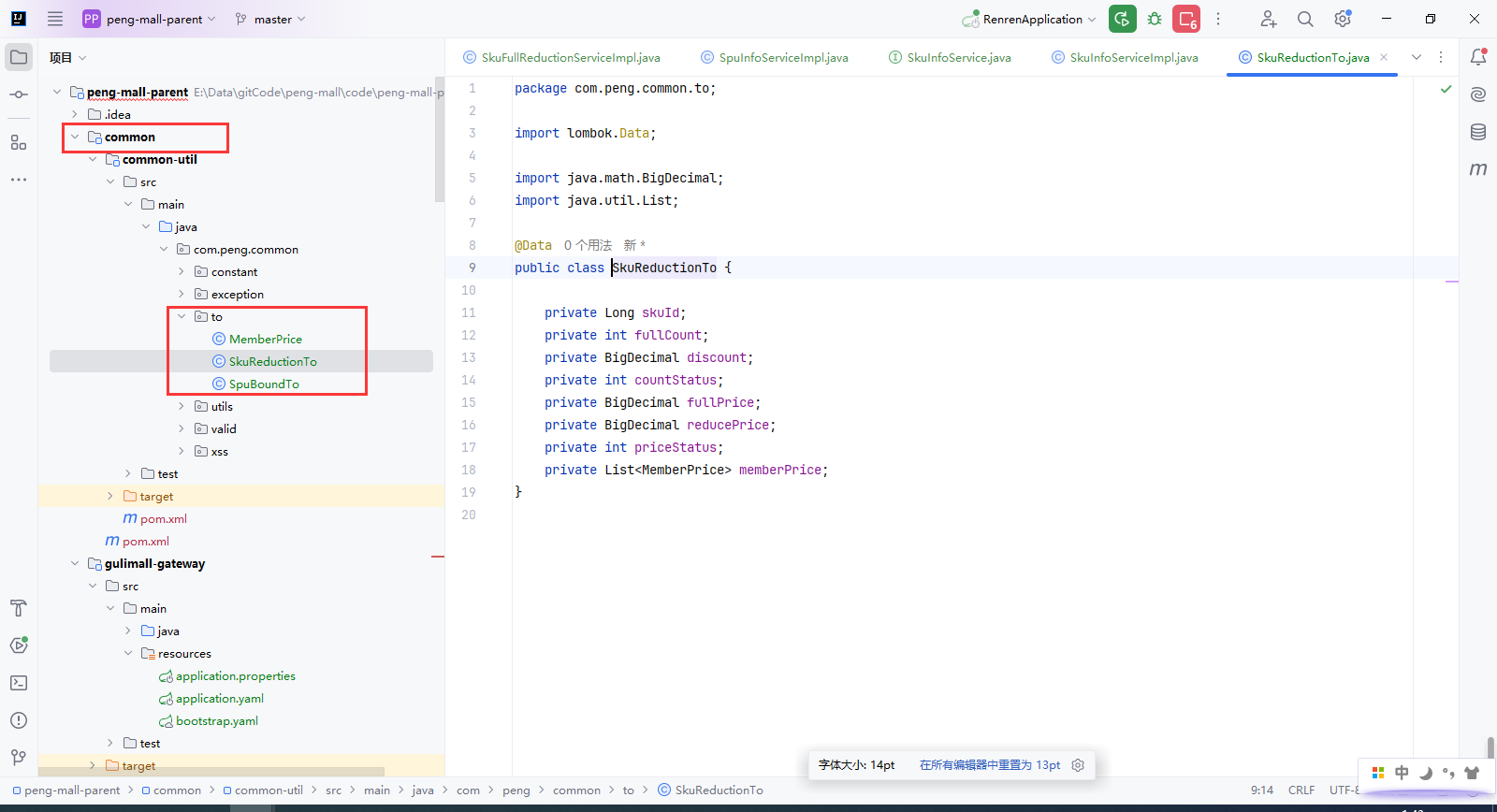Collapse the common module folder
Image resolution: width=1497 pixels, height=812 pixels.
coord(75,137)
